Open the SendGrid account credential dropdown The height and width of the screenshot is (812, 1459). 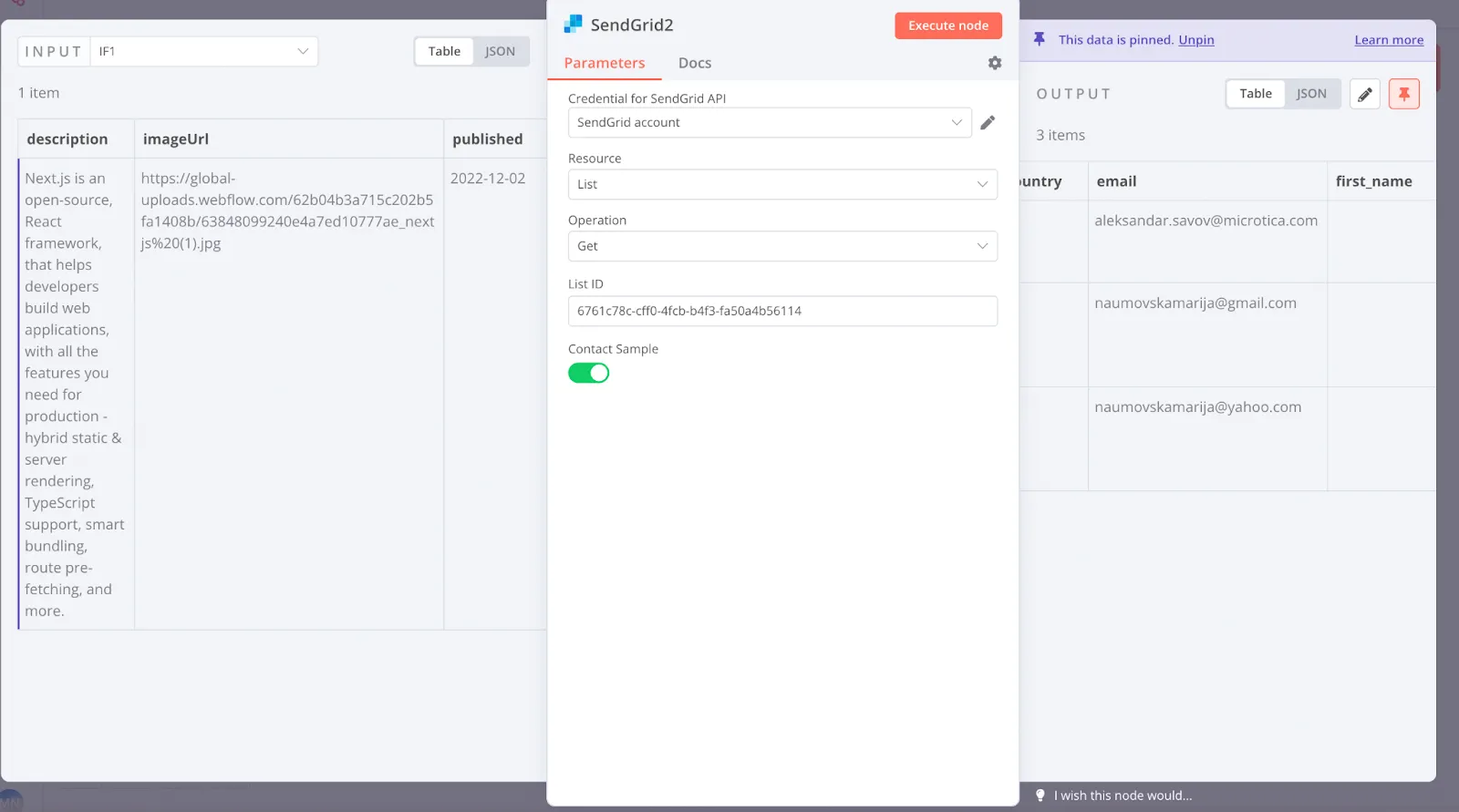(770, 122)
